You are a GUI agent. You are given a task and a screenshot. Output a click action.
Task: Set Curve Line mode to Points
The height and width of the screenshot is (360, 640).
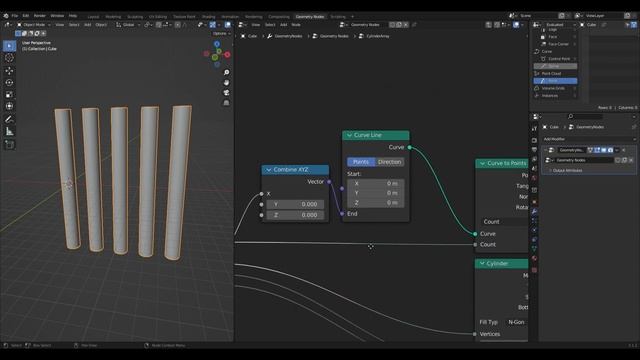(361, 162)
